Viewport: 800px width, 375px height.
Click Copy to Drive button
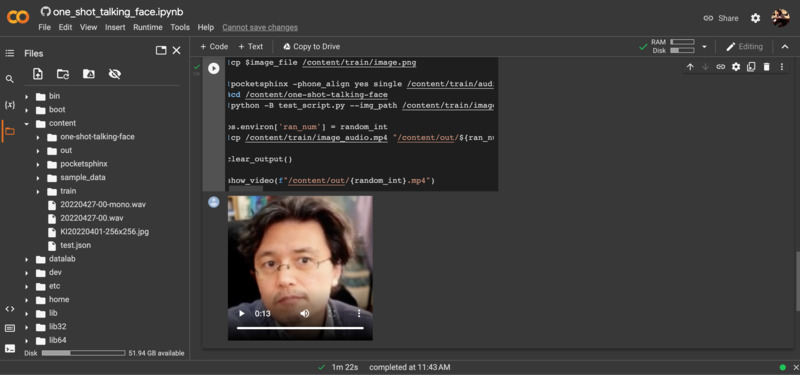(311, 46)
